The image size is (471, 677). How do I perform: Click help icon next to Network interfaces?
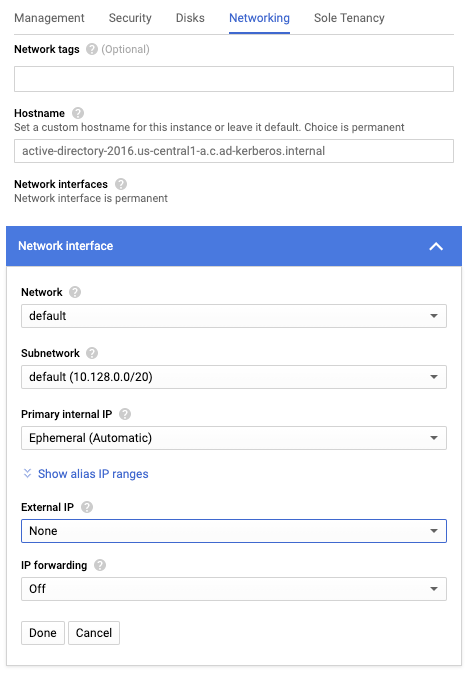click(121, 184)
